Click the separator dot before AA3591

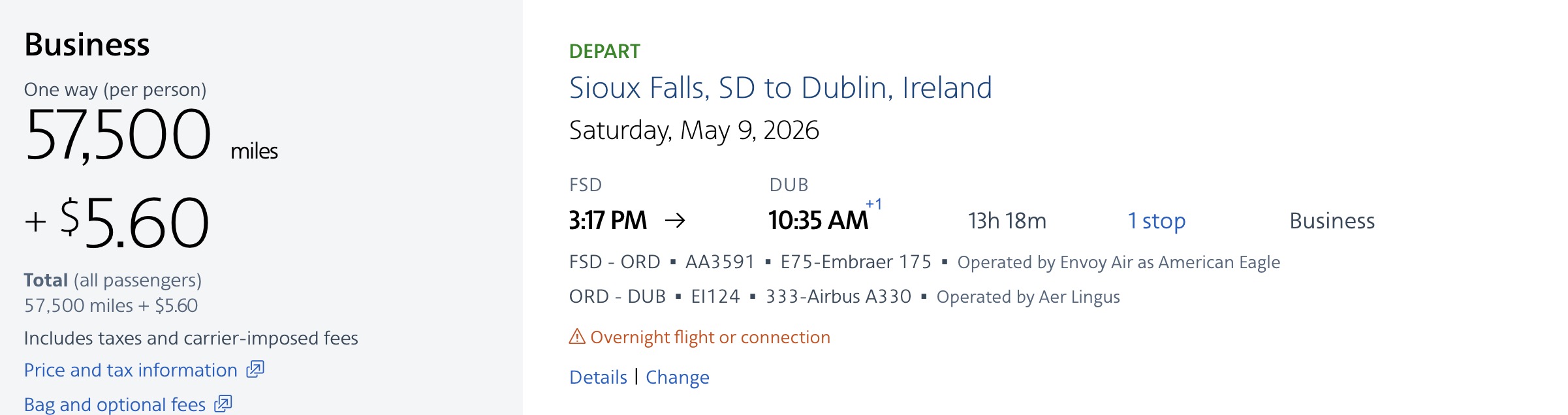(675, 261)
